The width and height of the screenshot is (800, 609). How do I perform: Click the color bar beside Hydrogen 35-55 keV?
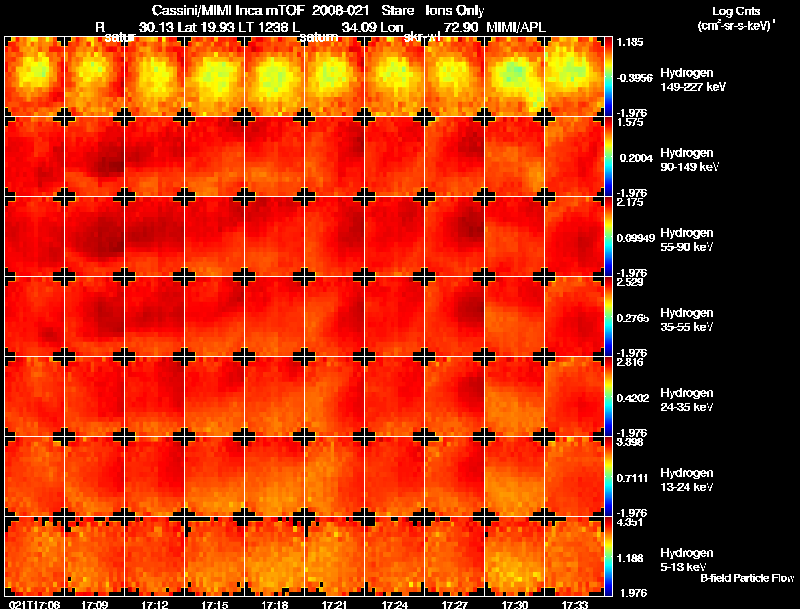(x=608, y=317)
